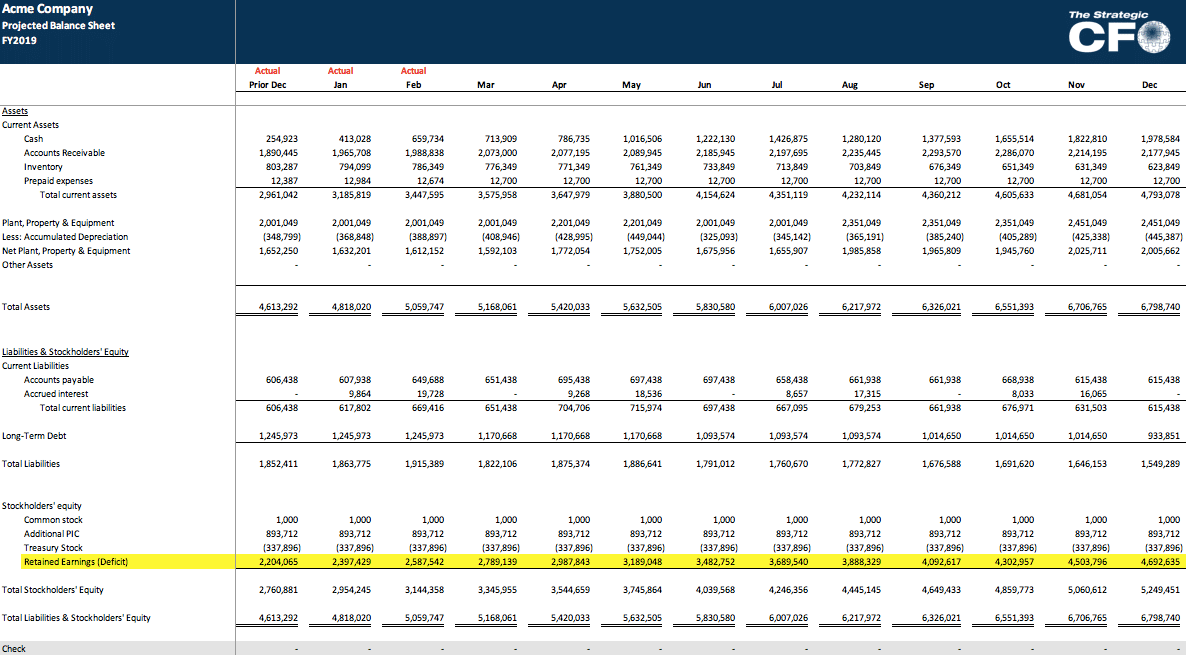Click the 'Current Assets' label

[x=30, y=125]
